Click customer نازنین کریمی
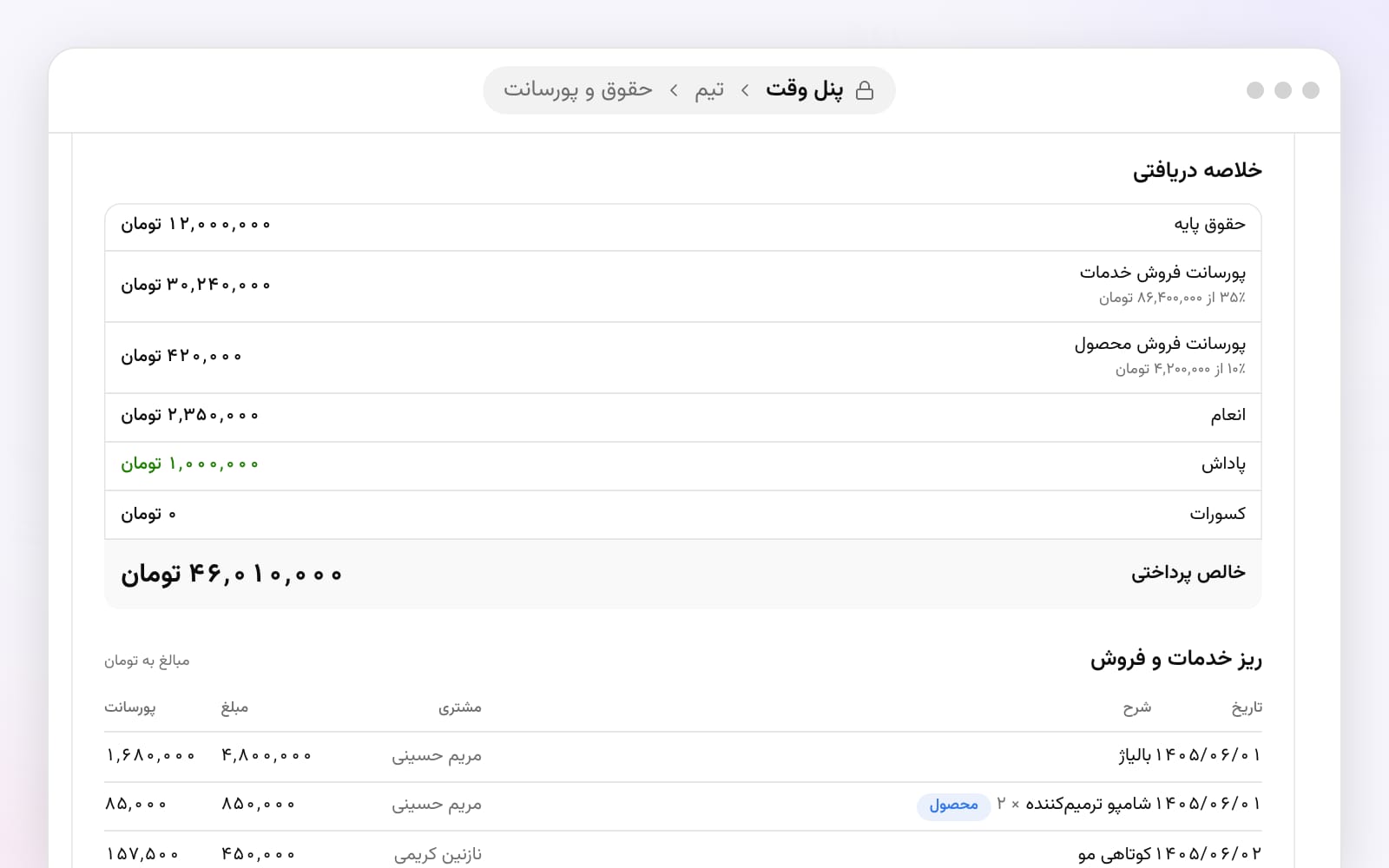The height and width of the screenshot is (868, 1389). pyautogui.click(x=438, y=855)
